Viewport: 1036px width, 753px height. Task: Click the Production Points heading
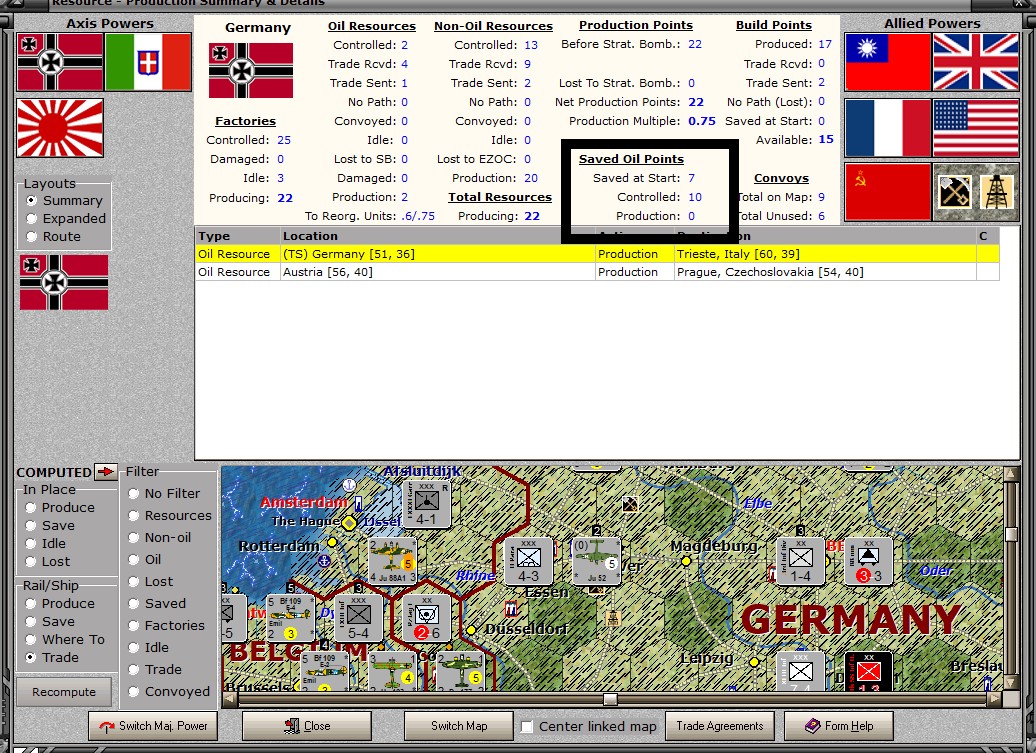636,25
